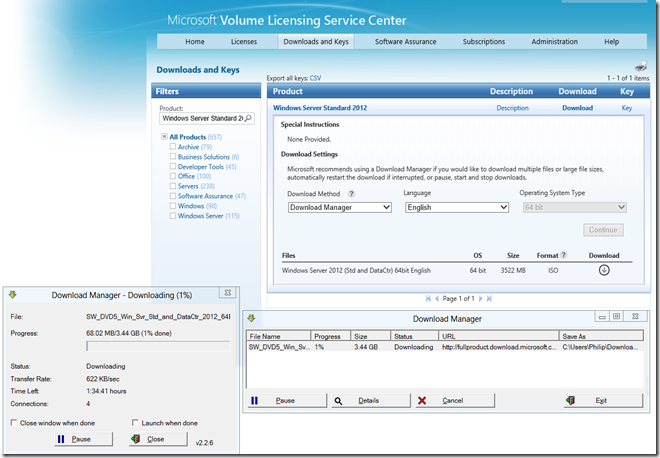
Task: Enable Close window when done
Action: (14, 422)
